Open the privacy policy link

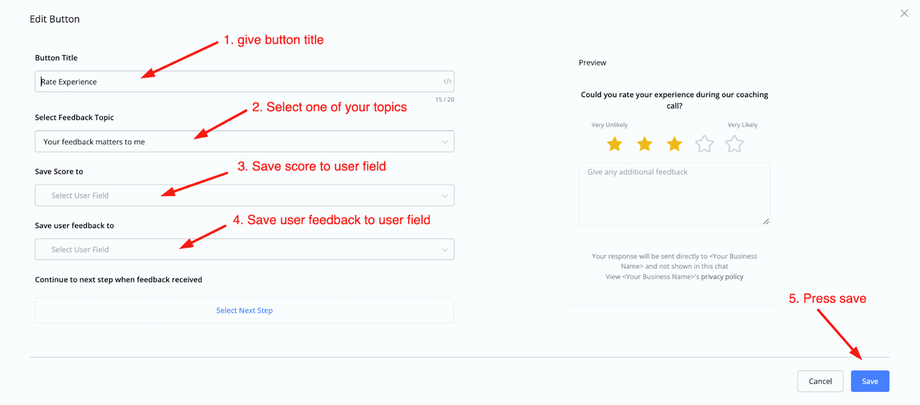tap(722, 277)
